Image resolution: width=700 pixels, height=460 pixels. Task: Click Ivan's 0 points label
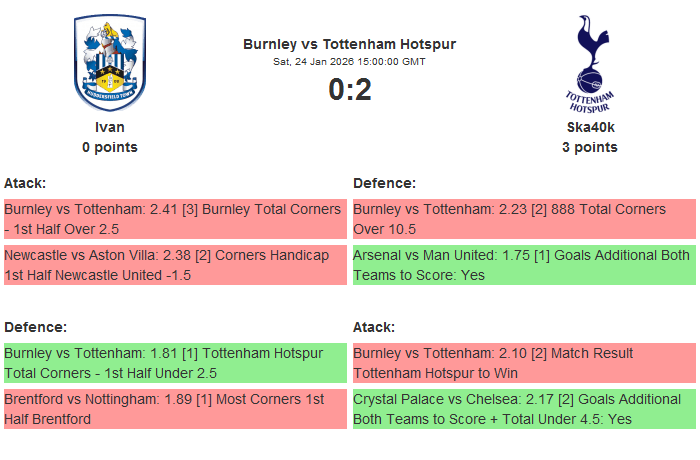110,147
